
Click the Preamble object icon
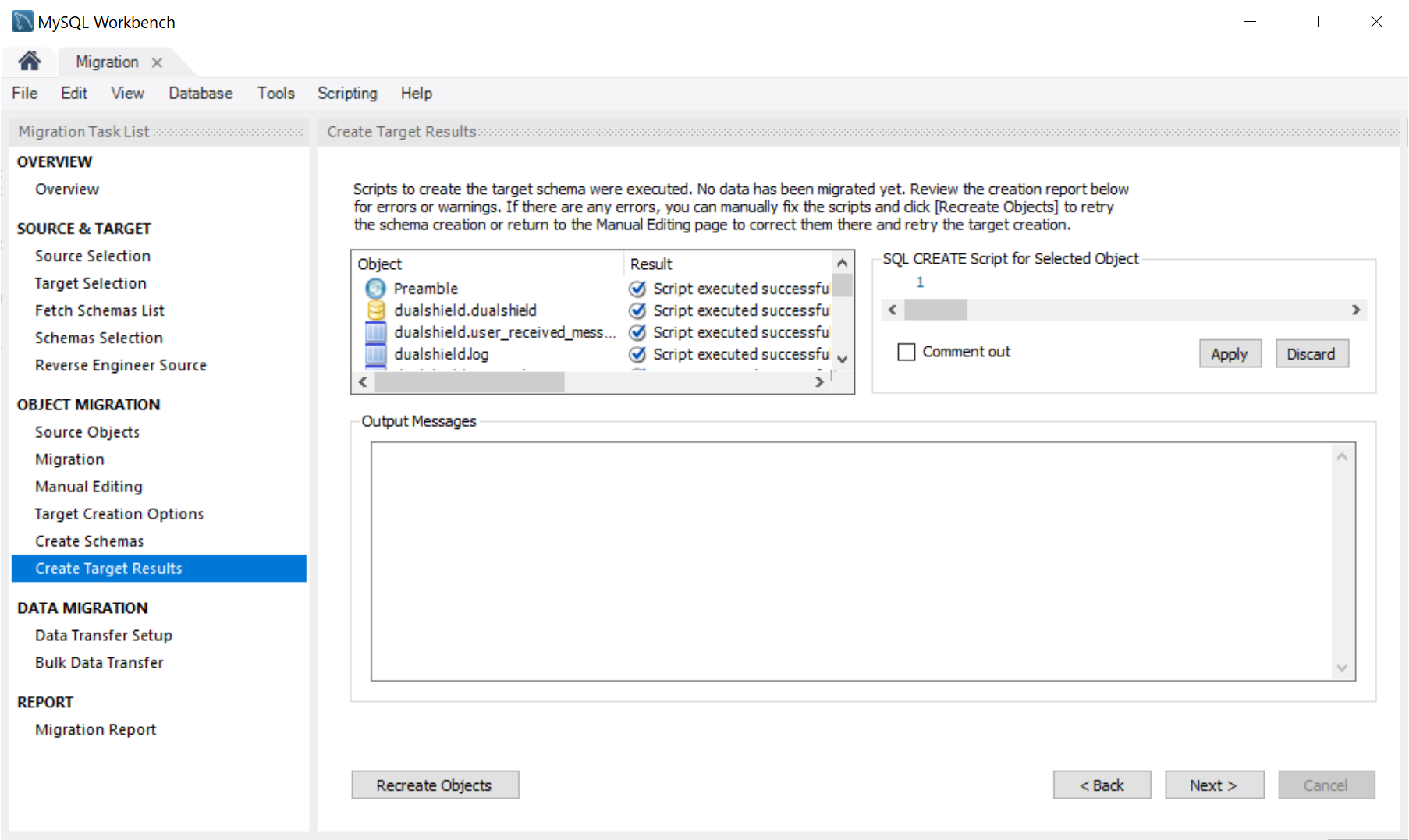coord(376,289)
